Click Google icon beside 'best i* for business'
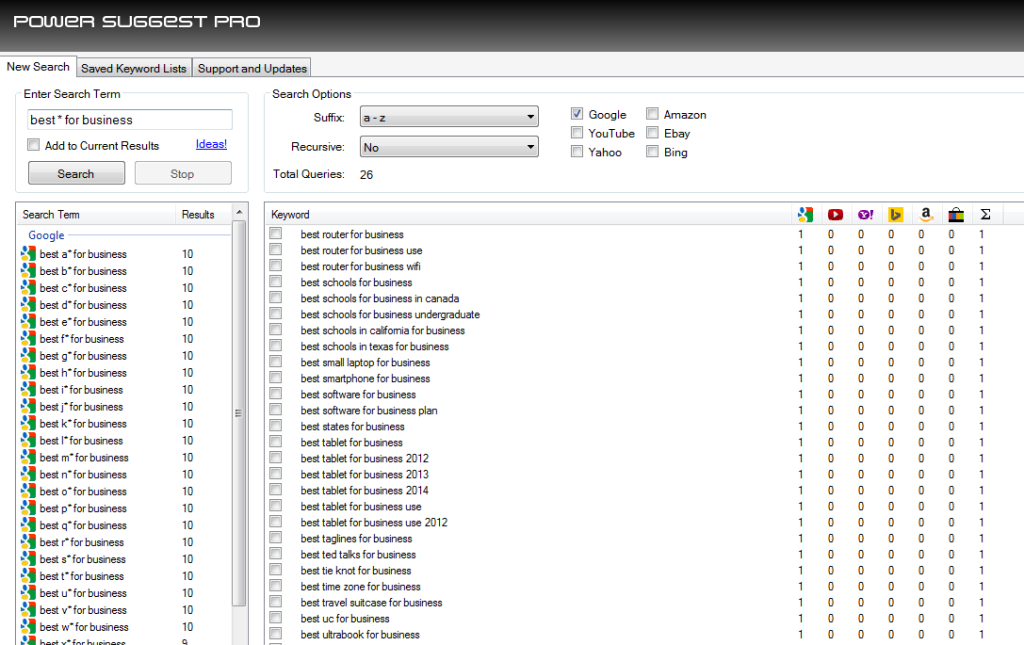1024x645 pixels. coord(28,390)
